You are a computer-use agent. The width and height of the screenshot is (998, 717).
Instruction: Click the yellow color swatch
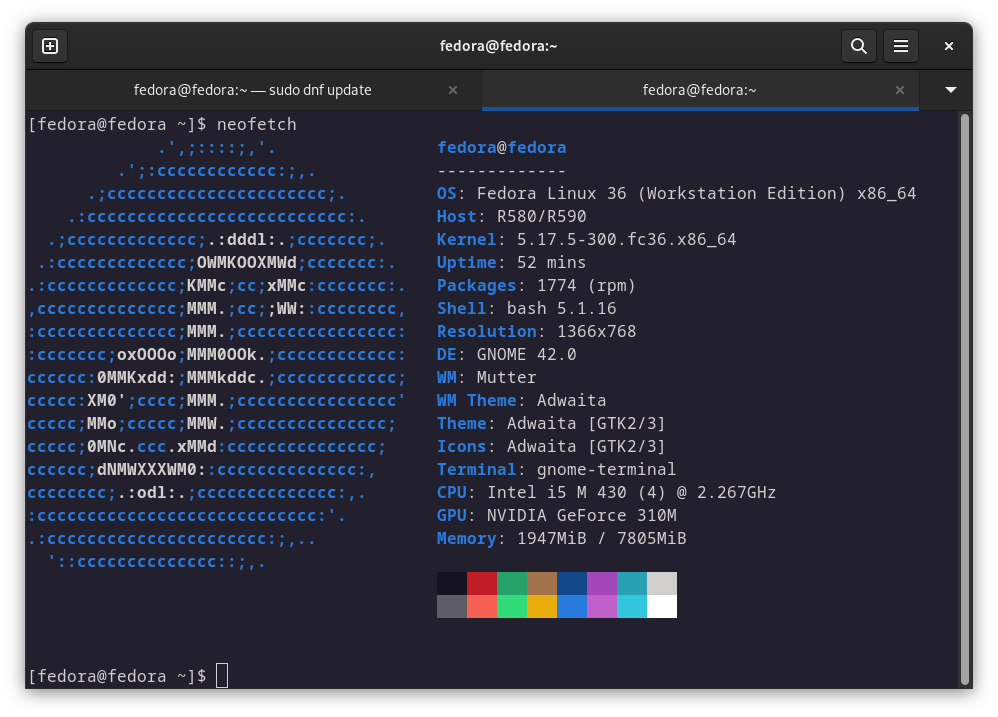pyautogui.click(x=542, y=606)
